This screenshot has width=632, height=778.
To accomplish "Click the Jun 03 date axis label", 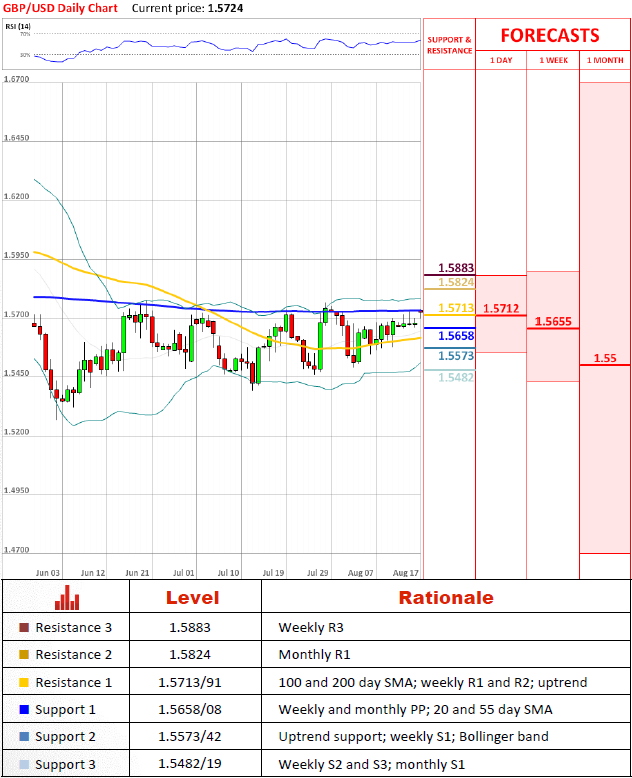I will (x=48, y=573).
